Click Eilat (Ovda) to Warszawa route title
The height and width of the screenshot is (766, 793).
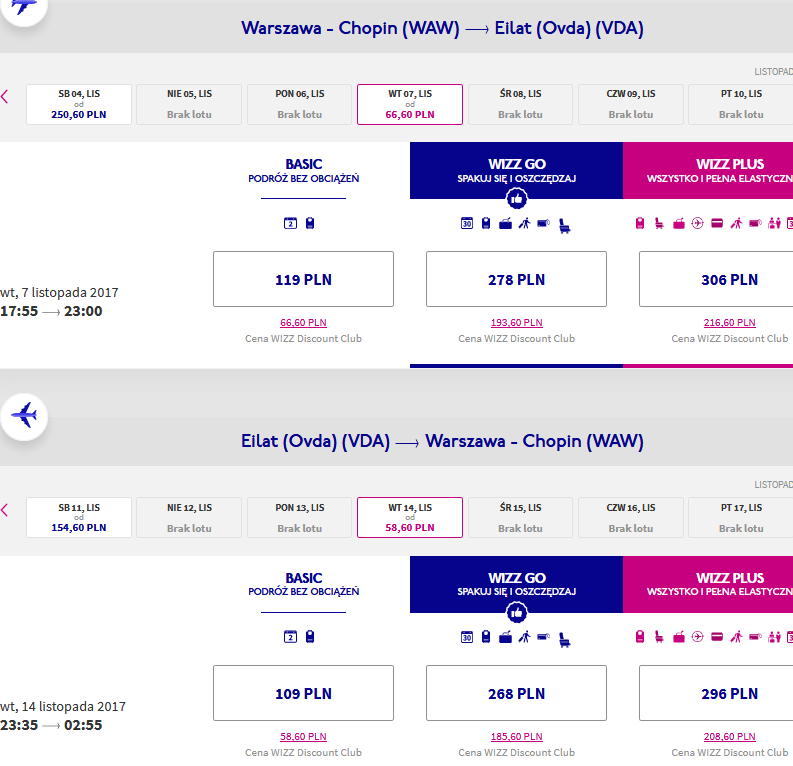(x=442, y=441)
